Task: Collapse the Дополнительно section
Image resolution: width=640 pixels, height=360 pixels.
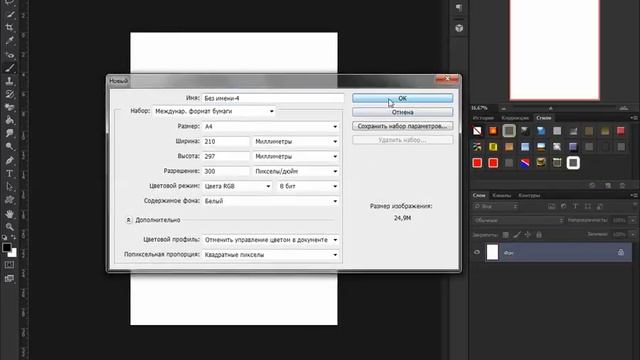Action: pyautogui.click(x=128, y=220)
